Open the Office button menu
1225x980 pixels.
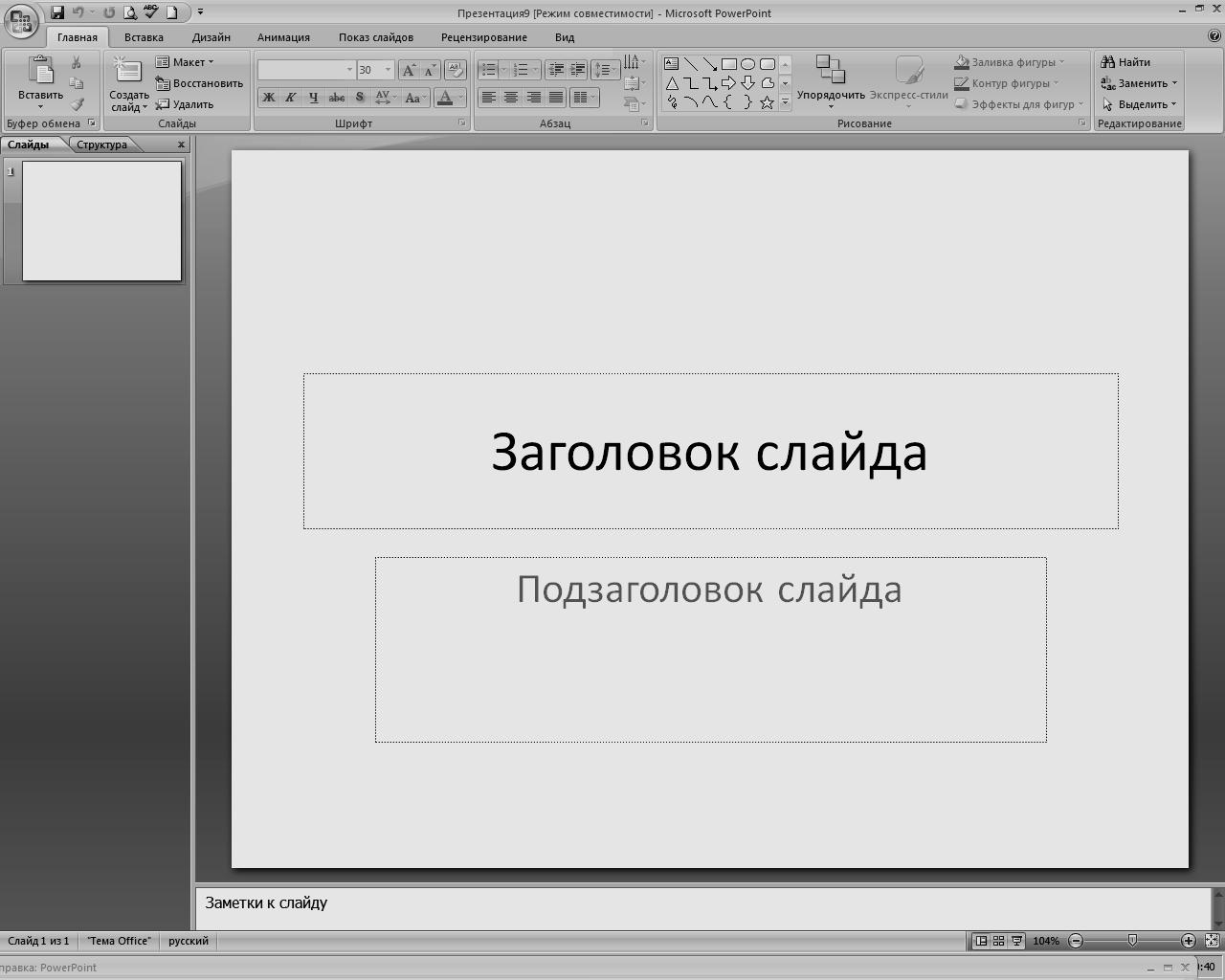click(x=21, y=21)
